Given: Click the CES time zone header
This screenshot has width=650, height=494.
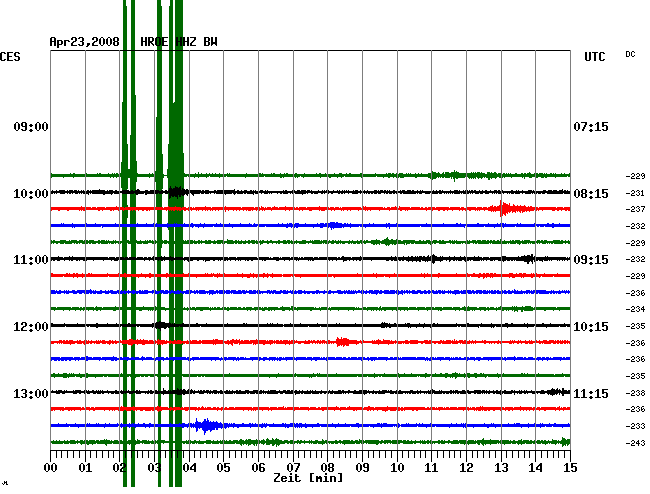Looking at the screenshot, I should [10, 57].
